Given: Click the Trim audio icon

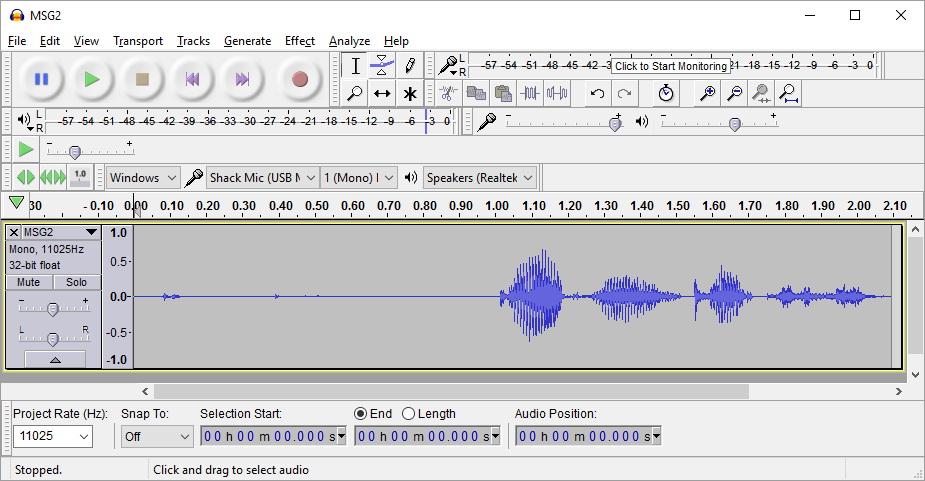Looking at the screenshot, I should click(x=530, y=93).
